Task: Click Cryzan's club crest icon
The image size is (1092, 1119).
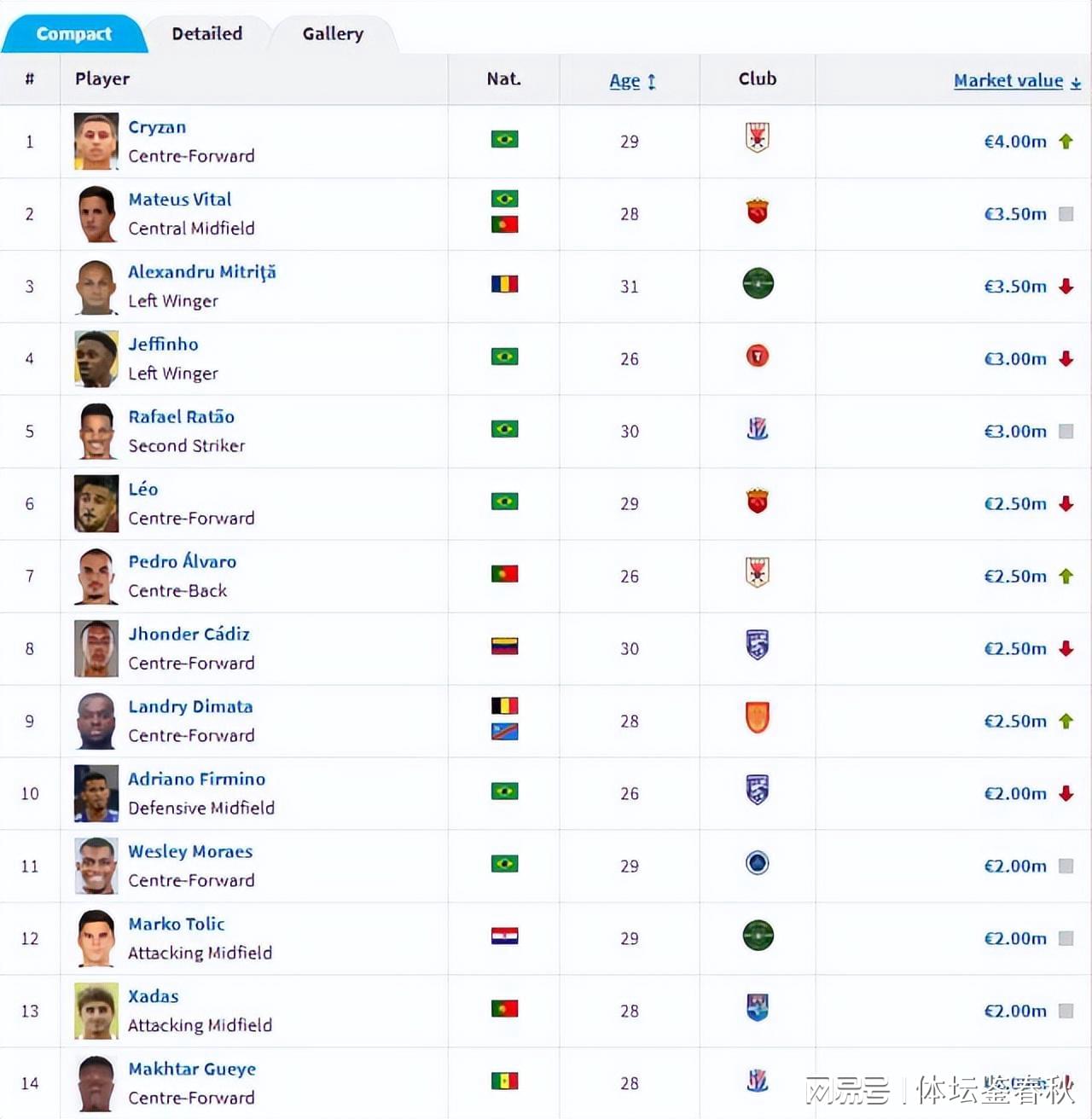Action: (758, 137)
